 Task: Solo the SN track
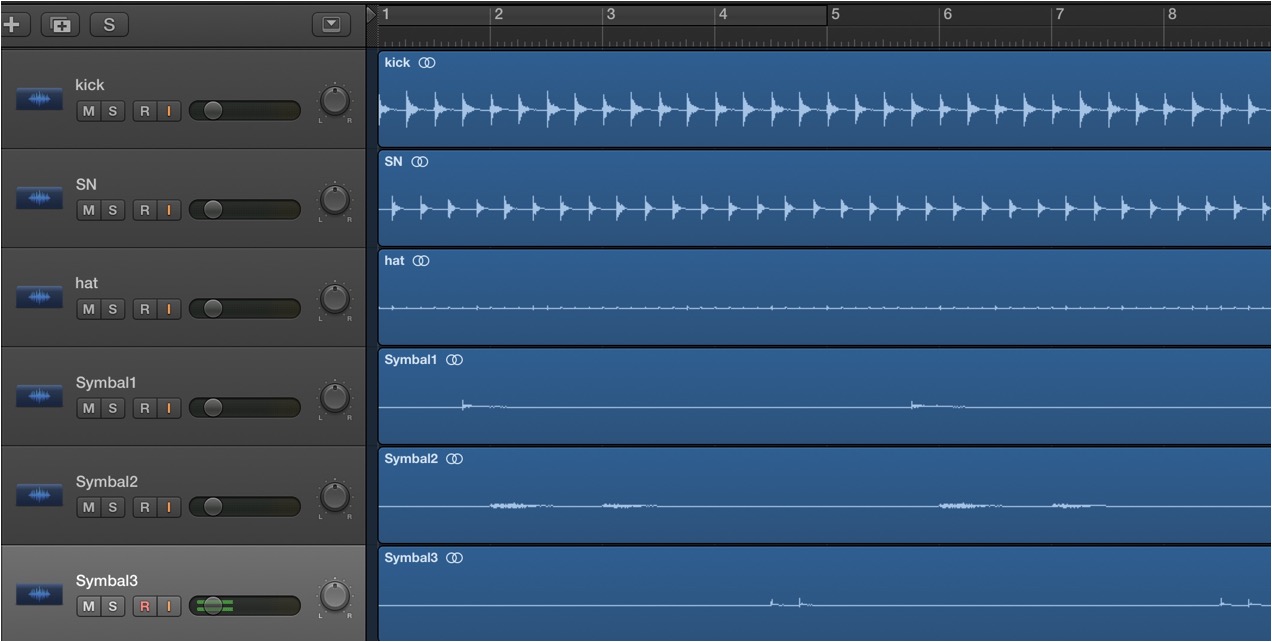113,210
